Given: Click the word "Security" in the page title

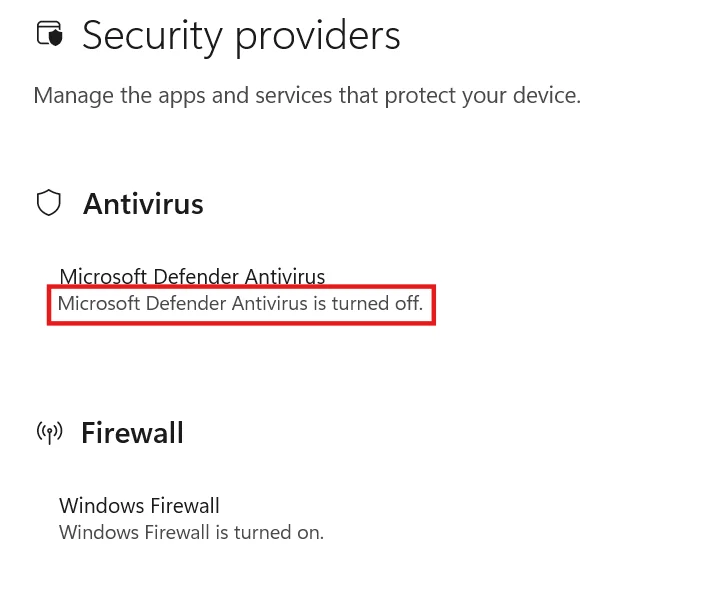Looking at the screenshot, I should pyautogui.click(x=153, y=36).
